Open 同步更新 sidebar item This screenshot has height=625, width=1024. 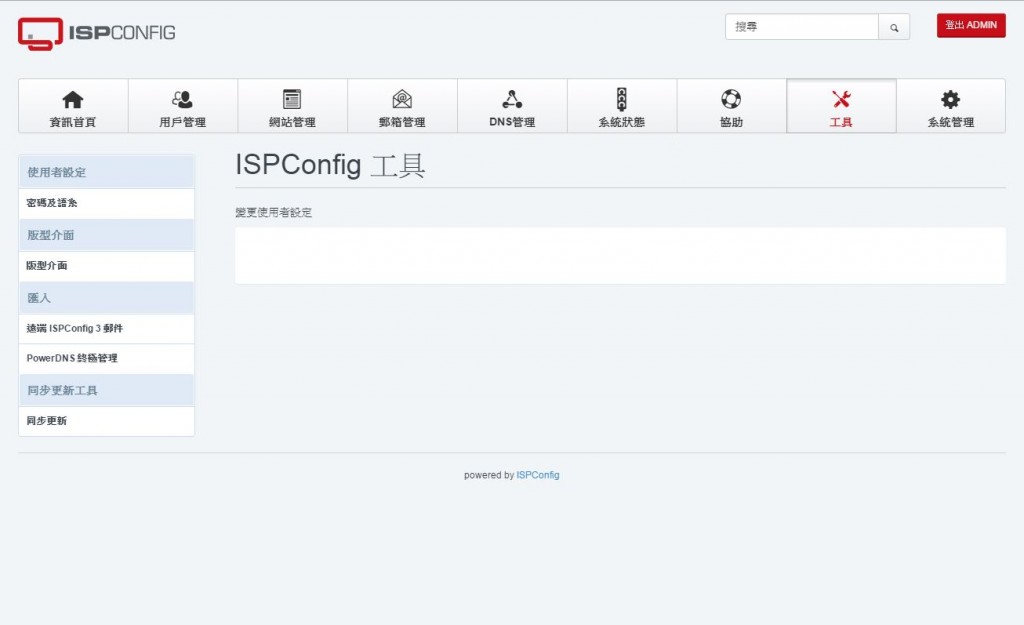point(106,421)
